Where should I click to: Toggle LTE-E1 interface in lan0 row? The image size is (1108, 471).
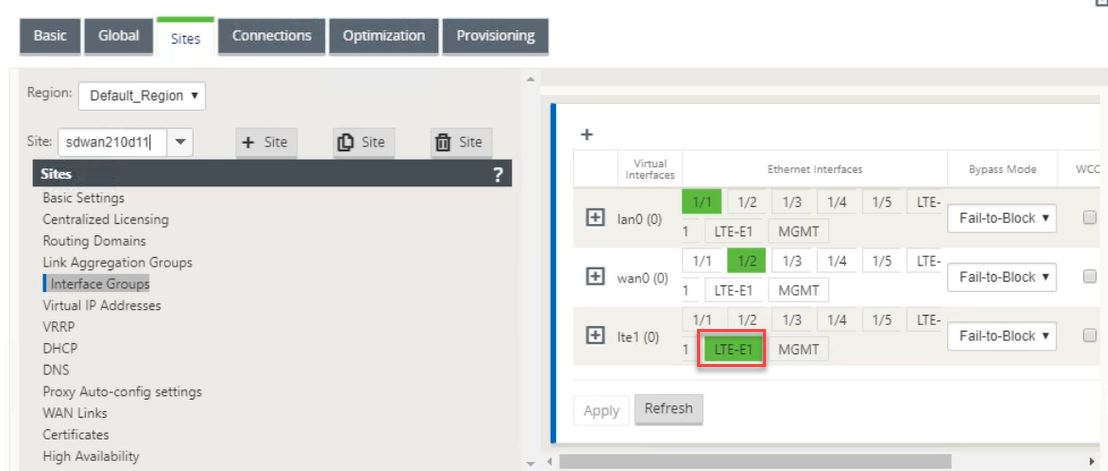click(733, 231)
